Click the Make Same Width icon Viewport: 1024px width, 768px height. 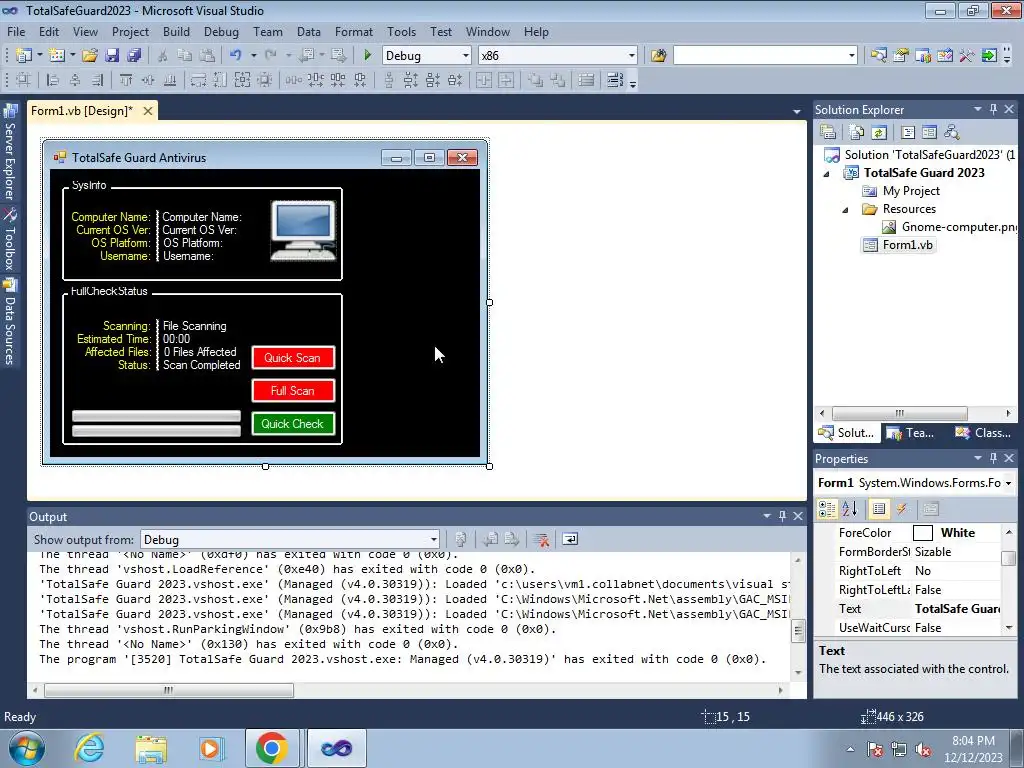tap(198, 80)
